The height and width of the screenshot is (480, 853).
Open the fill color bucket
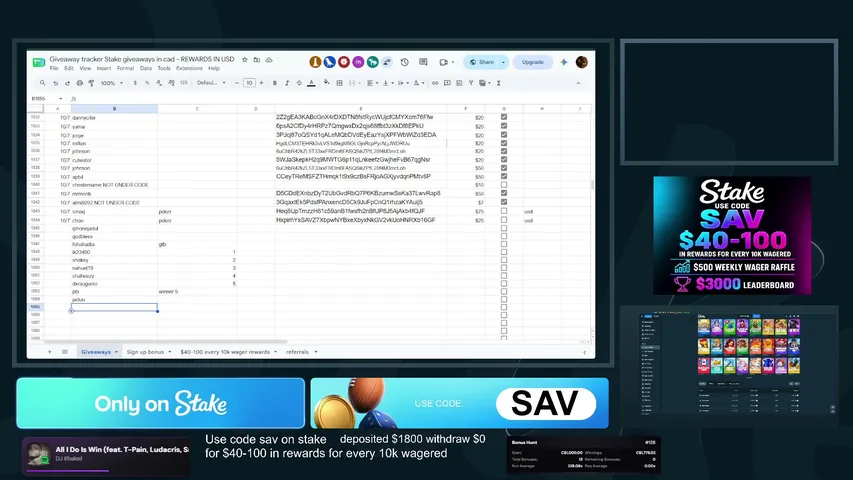coord(326,83)
